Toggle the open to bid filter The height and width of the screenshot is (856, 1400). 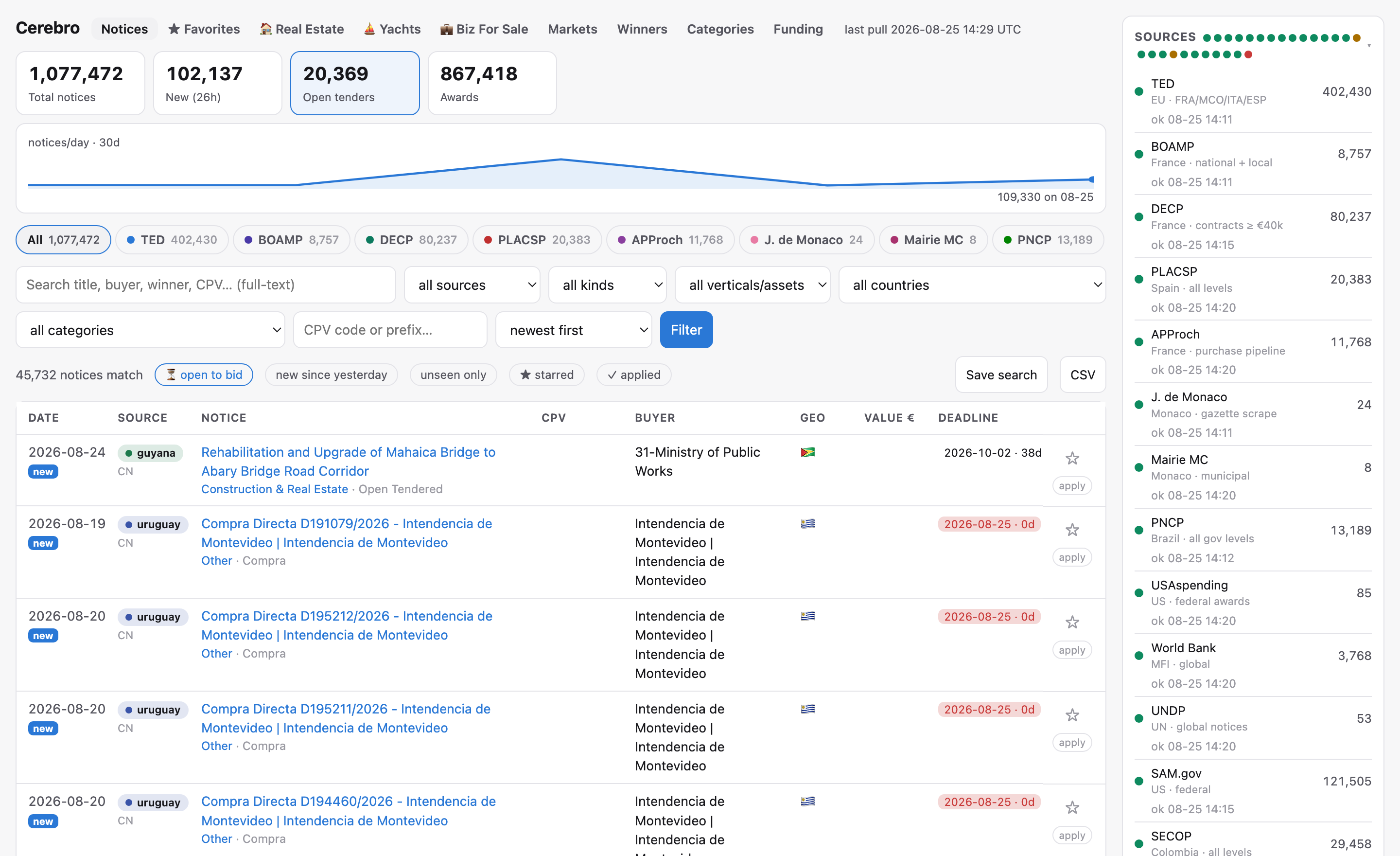(x=204, y=374)
